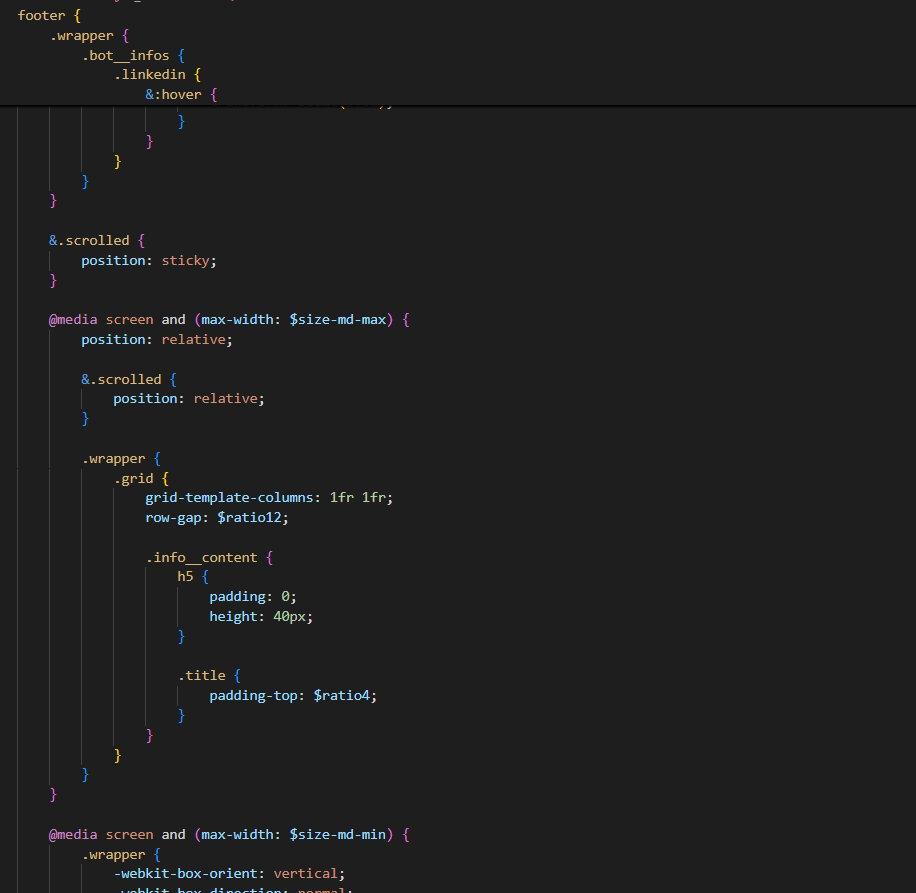The image size is (916, 893).
Task: Click the ".title {" selector
Action: pyautogui.click(x=209, y=676)
